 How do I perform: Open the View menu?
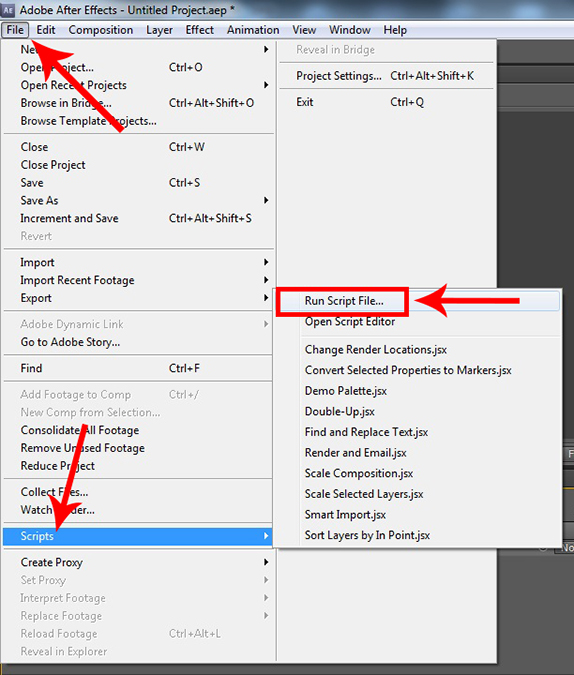tap(304, 30)
